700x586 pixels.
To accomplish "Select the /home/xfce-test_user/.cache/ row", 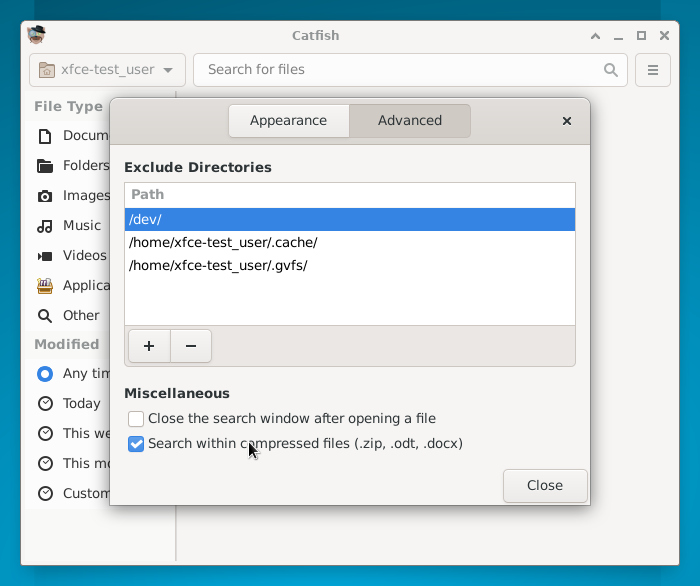I will click(350, 242).
